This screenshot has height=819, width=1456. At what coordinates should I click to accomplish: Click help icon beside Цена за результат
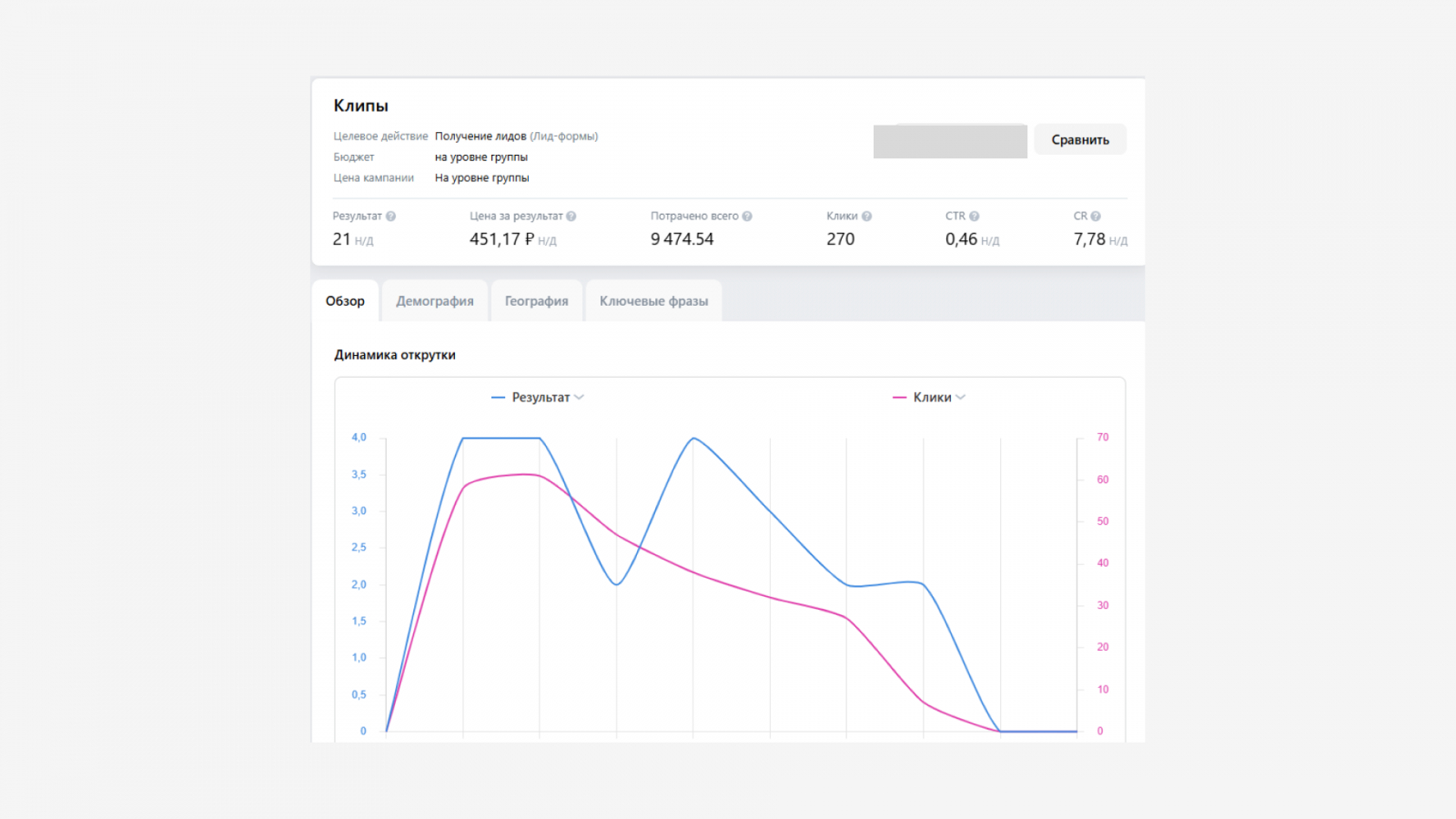coord(571,217)
